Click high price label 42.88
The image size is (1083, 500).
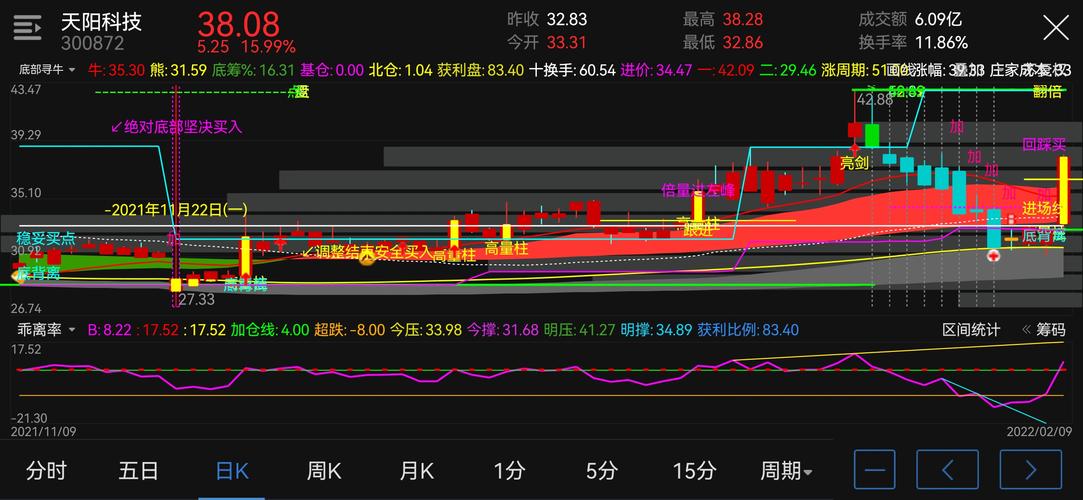click(x=875, y=99)
